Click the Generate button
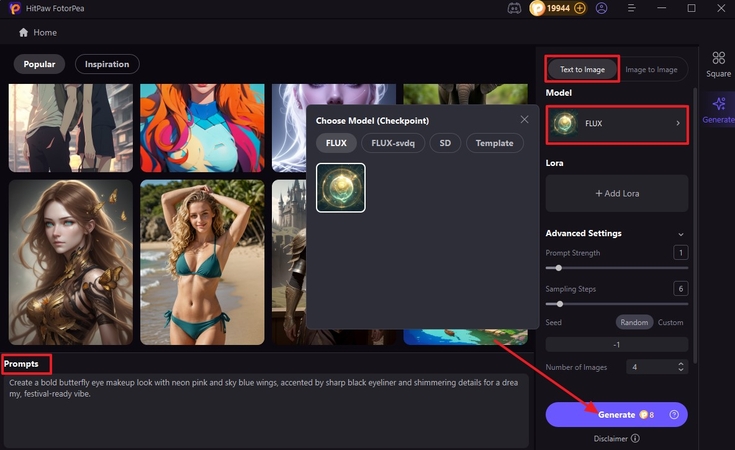Screen dimensions: 735x450 click(616, 414)
